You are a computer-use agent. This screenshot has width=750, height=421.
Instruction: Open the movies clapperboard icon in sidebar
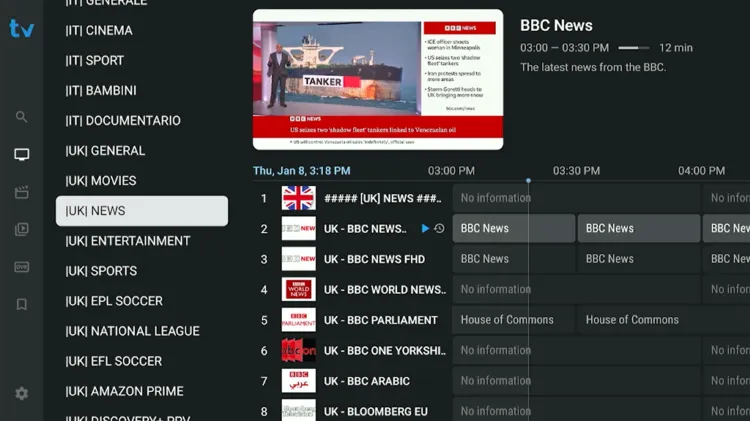[22, 192]
